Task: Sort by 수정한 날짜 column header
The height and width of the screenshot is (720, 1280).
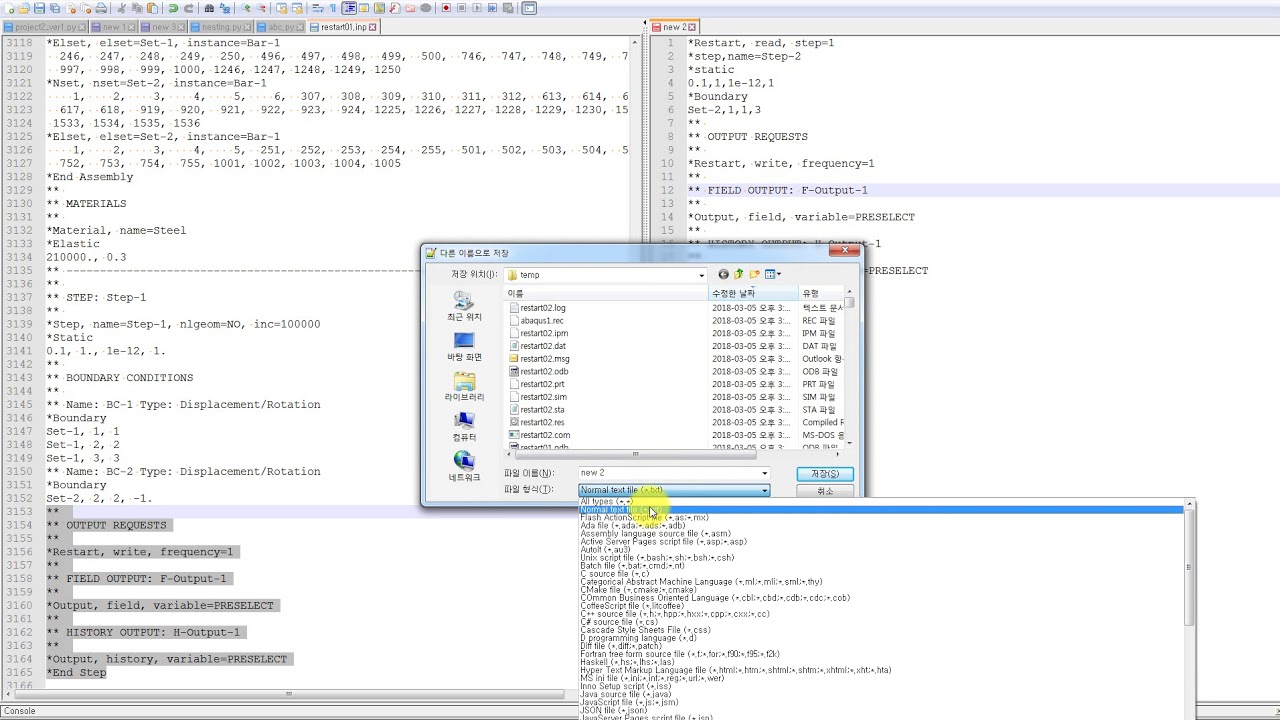Action: (x=753, y=293)
